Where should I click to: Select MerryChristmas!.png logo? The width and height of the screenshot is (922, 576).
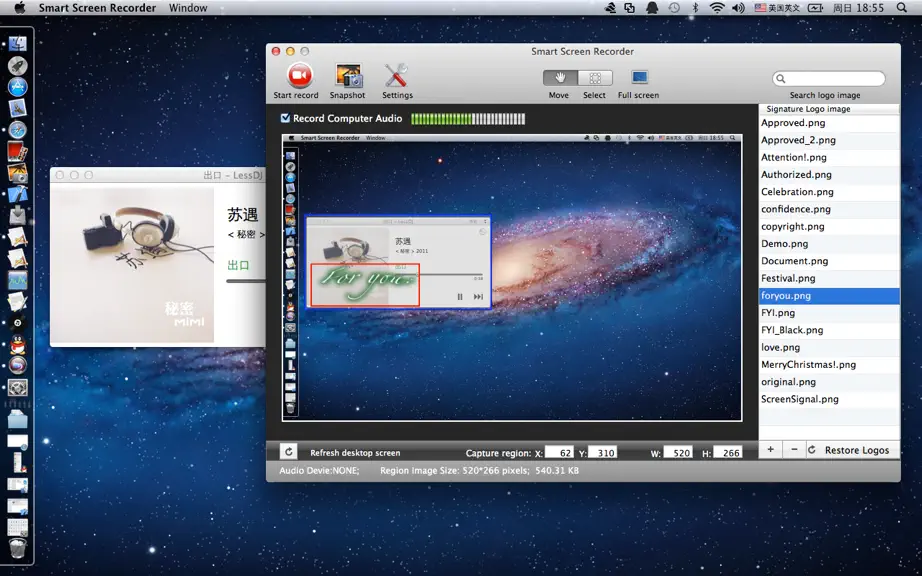click(x=829, y=364)
